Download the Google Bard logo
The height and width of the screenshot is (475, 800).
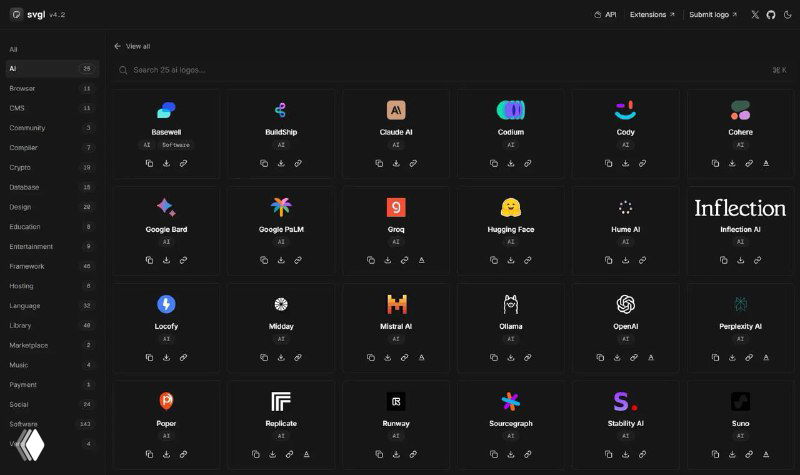[x=166, y=260]
